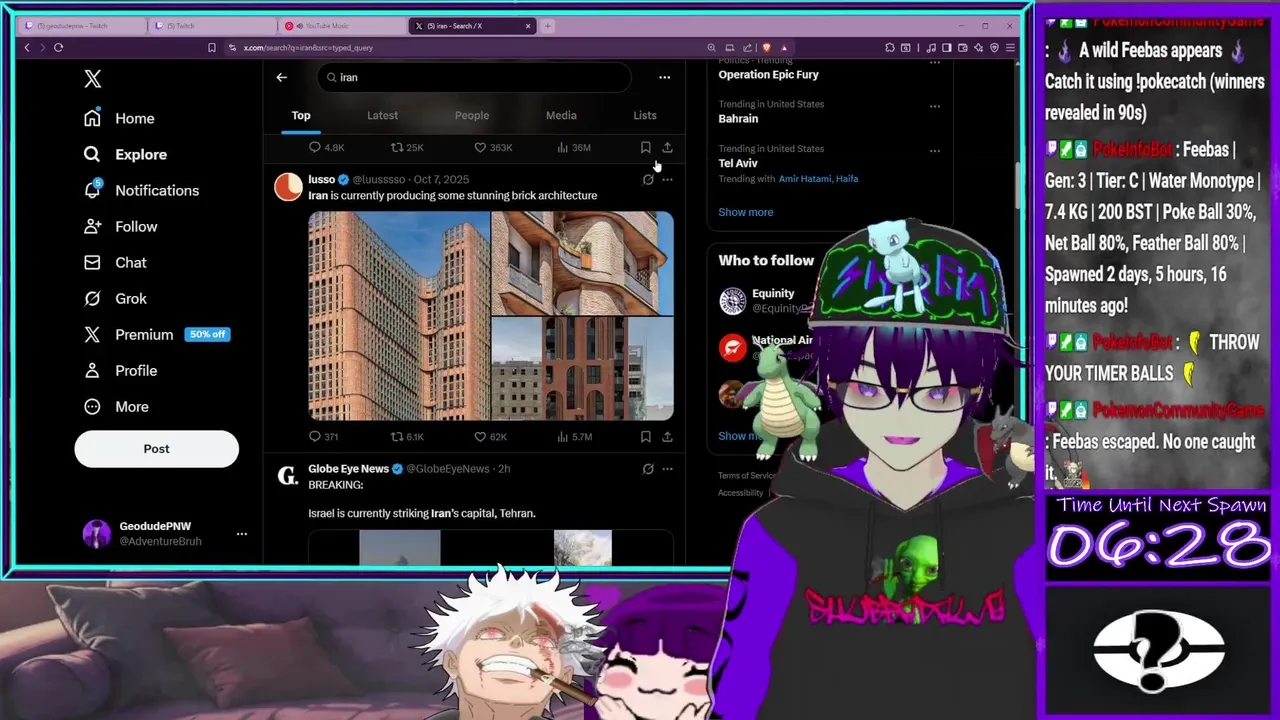The height and width of the screenshot is (720, 1280).
Task: Switch to the Media tab
Action: [561, 115]
